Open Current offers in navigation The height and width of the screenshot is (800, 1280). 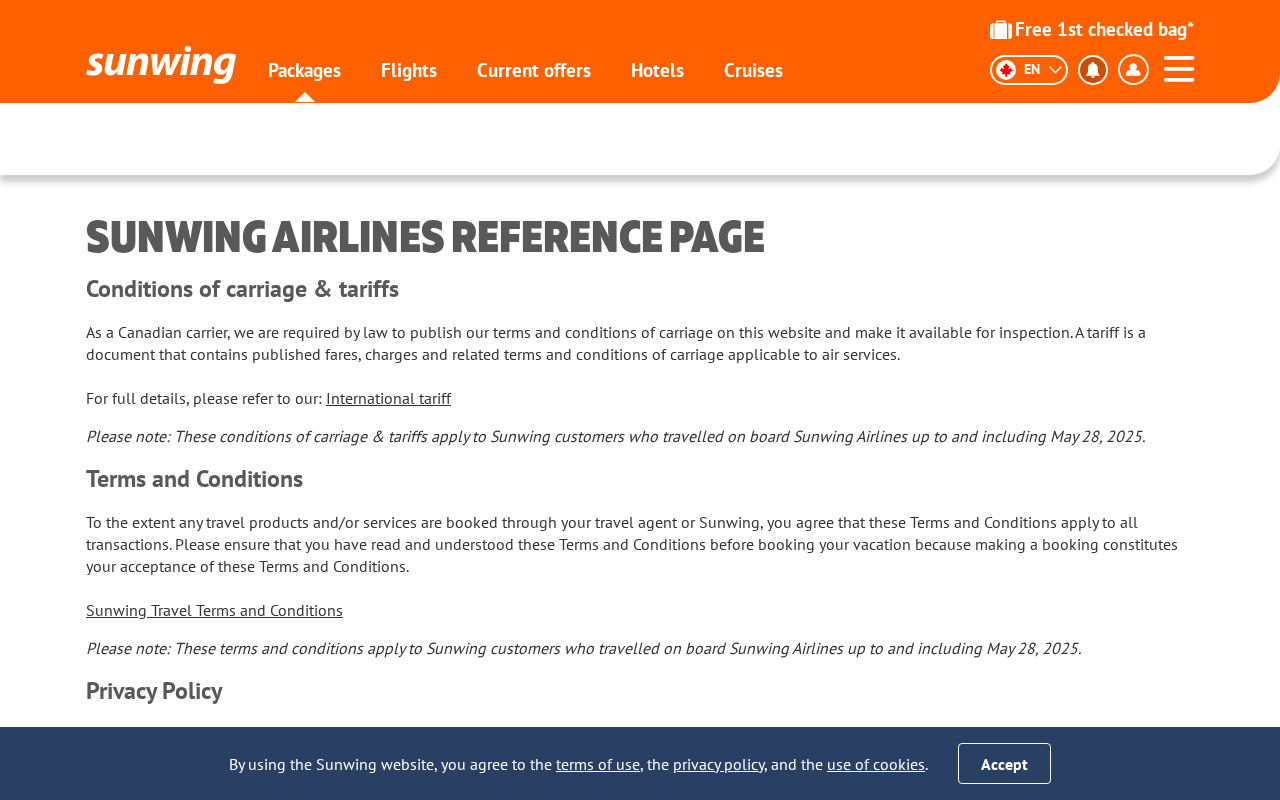click(534, 70)
